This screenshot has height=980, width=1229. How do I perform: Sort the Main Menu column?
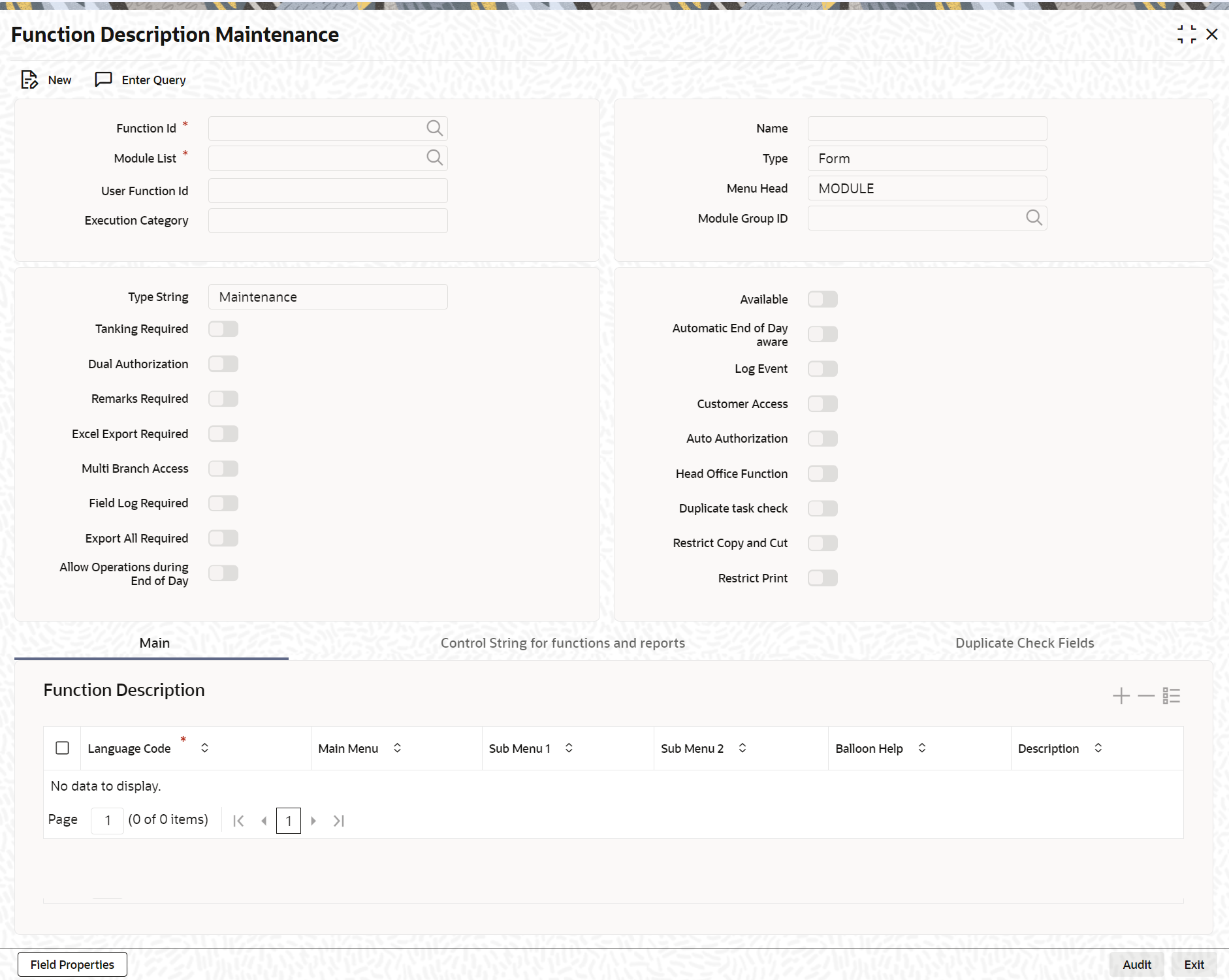coord(397,748)
